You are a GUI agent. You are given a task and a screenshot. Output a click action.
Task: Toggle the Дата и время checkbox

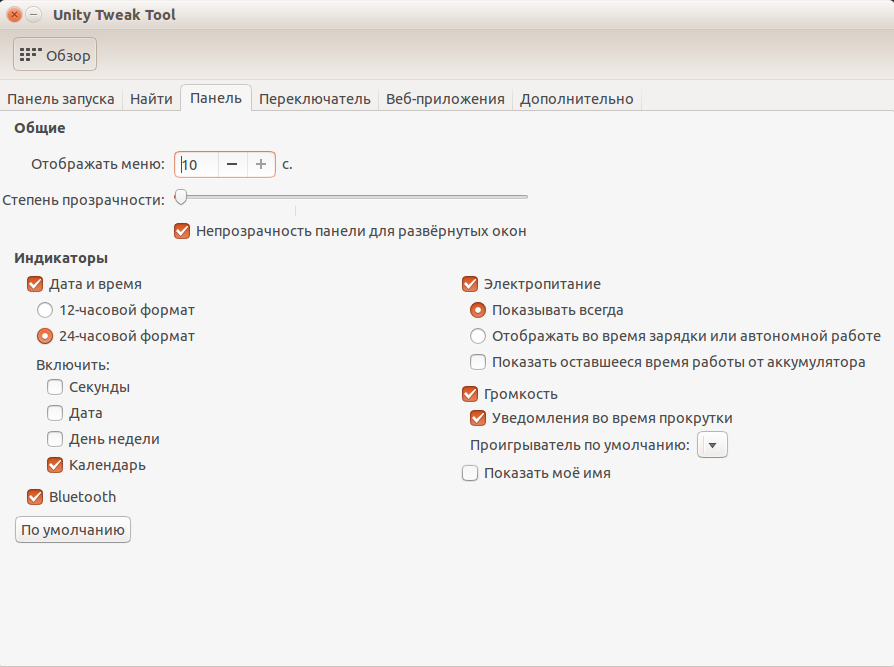(35, 284)
